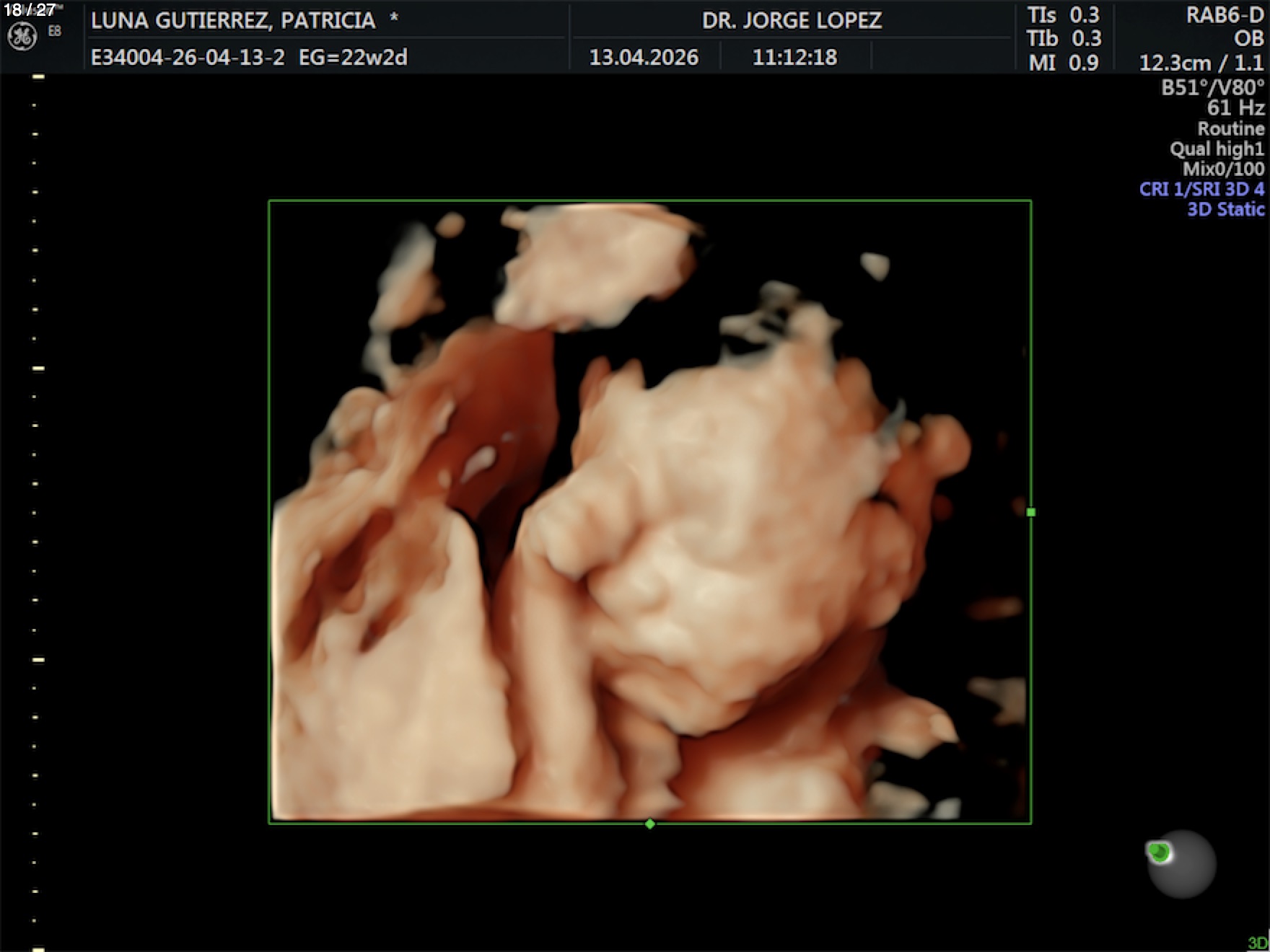Select the render box bottom diamond handle
Image resolution: width=1270 pixels, height=952 pixels.
pos(650,824)
